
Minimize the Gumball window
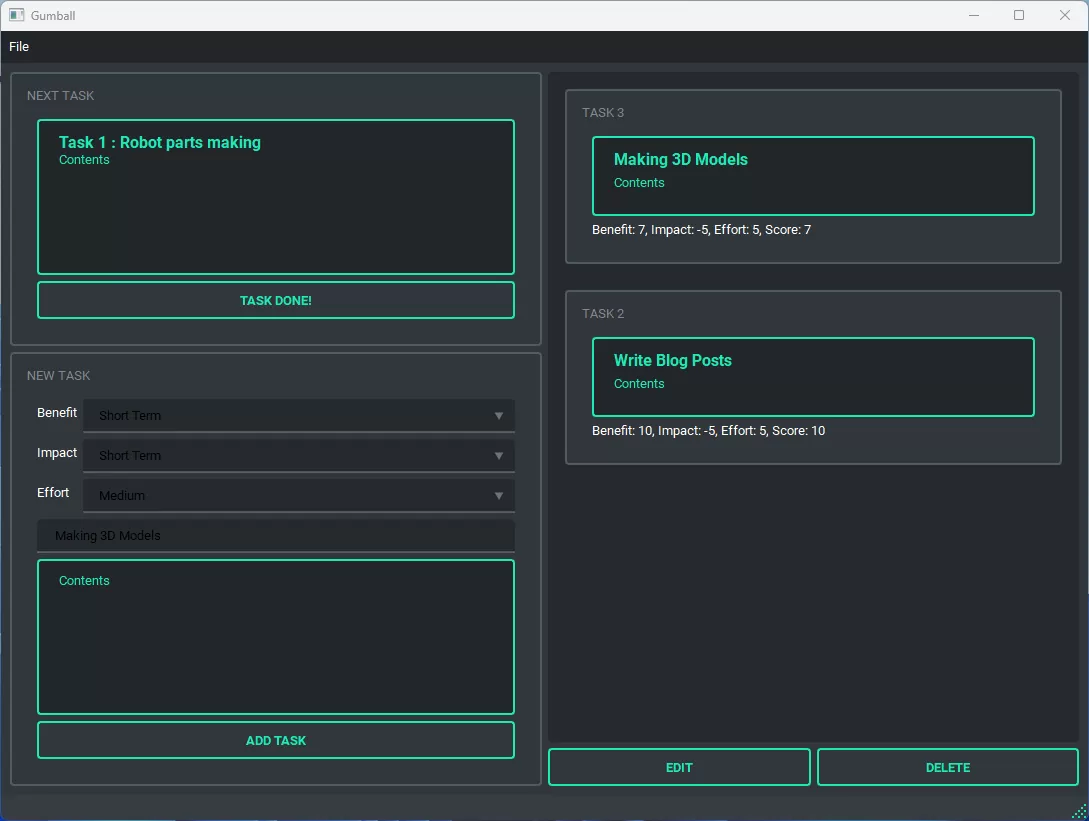click(x=973, y=15)
